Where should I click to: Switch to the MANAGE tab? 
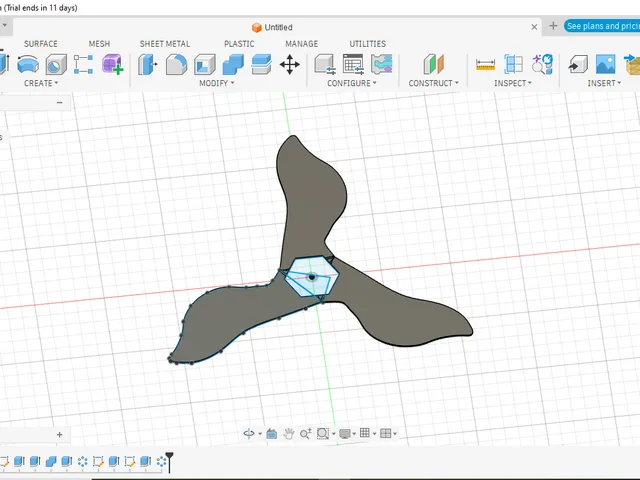pyautogui.click(x=302, y=44)
